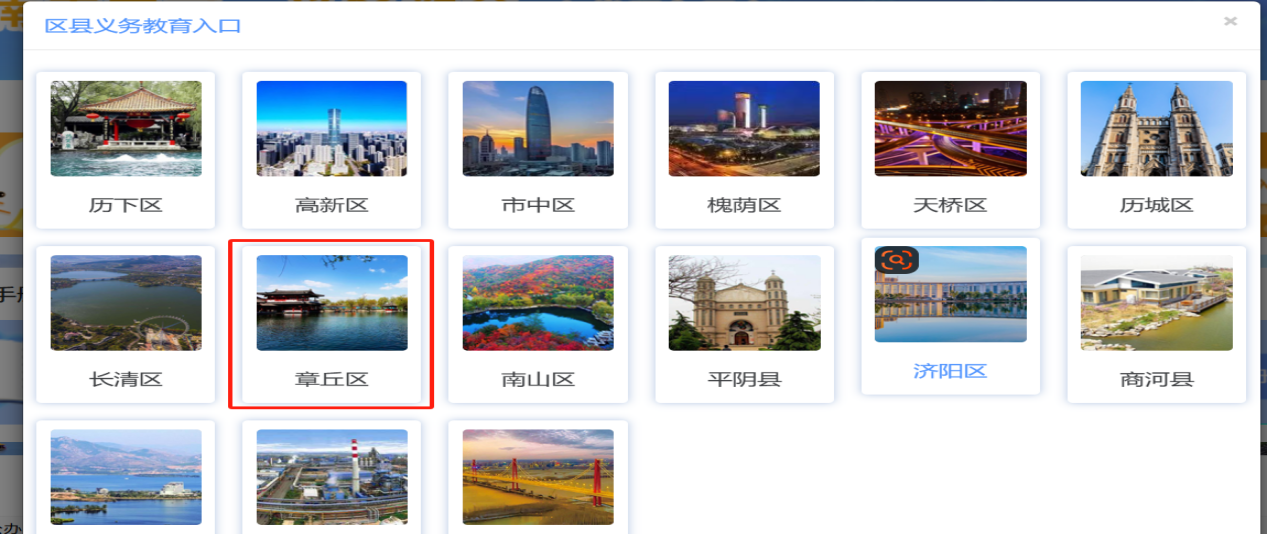
Task: Click the 市中区 tower image
Action: point(538,129)
